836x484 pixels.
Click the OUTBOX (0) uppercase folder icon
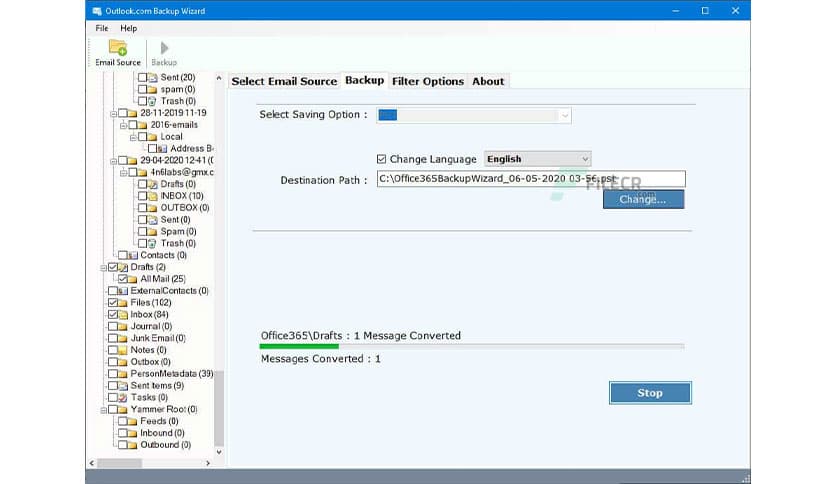coord(152,208)
